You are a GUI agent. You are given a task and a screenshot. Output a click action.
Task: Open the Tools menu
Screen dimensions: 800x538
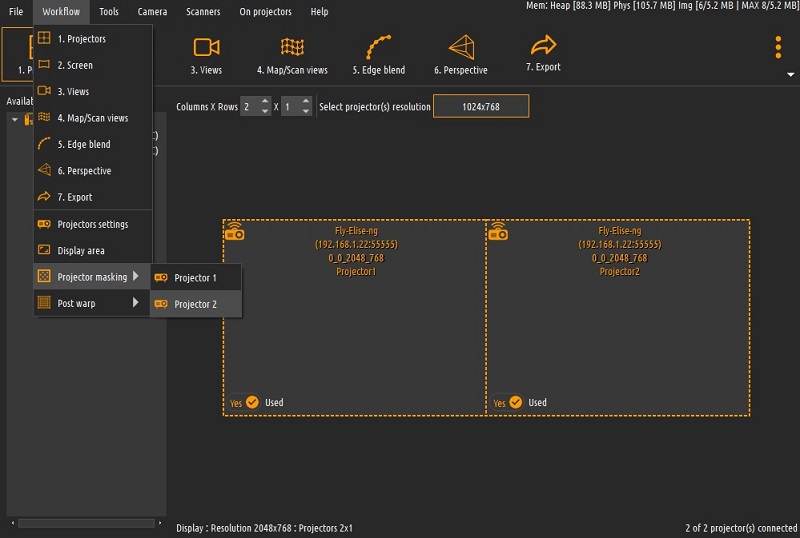[109, 11]
